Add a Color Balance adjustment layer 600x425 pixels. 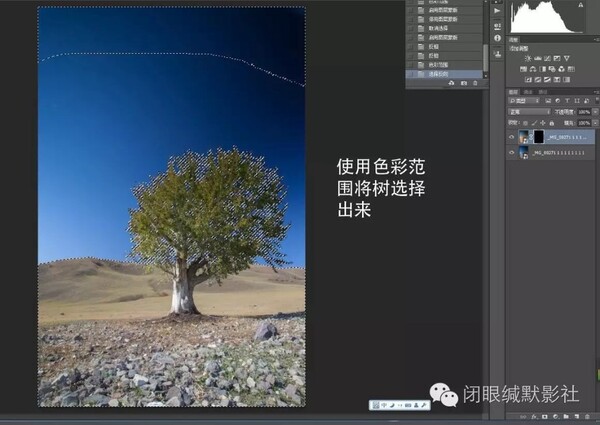pos(533,69)
